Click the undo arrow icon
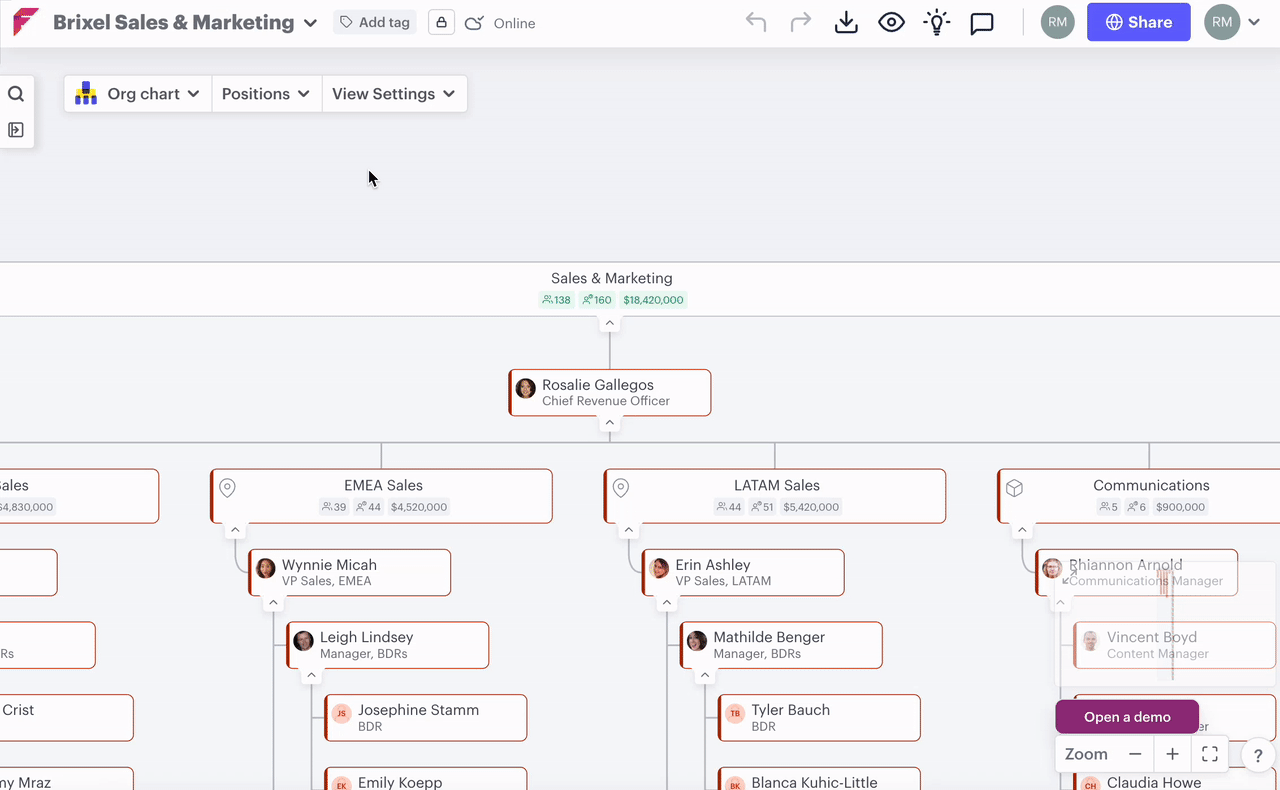The height and width of the screenshot is (790, 1280). [x=756, y=22]
